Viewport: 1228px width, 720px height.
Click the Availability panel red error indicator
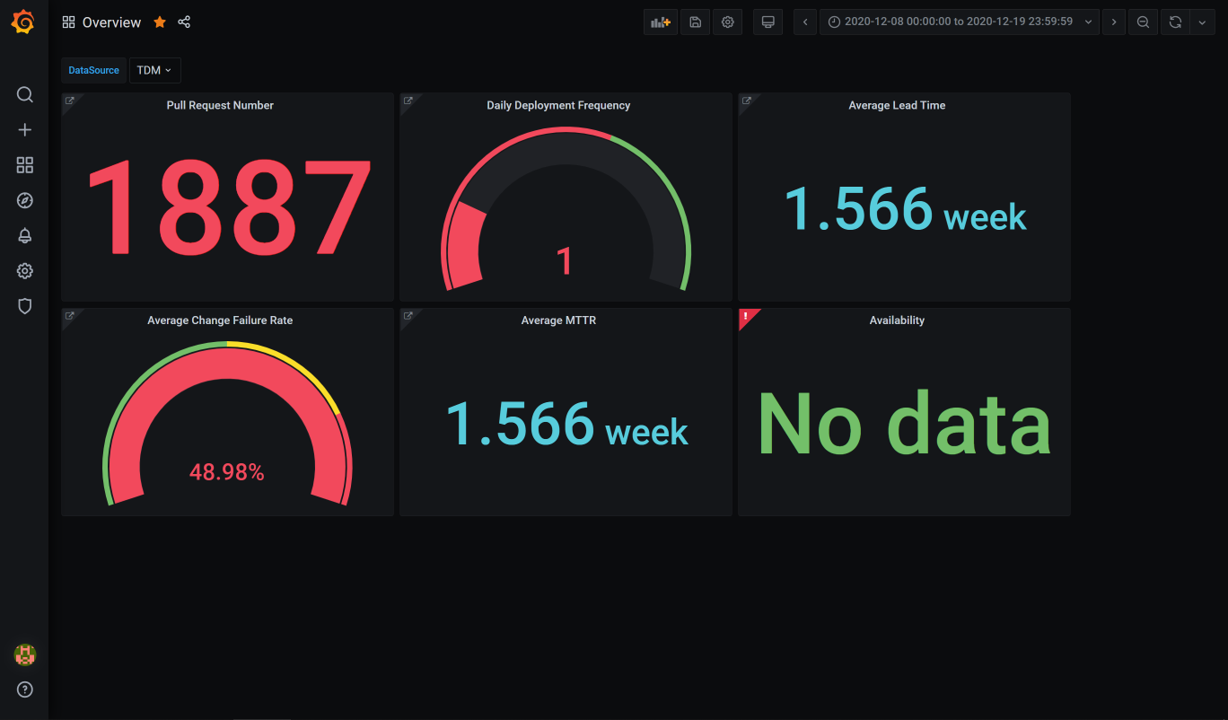click(746, 317)
